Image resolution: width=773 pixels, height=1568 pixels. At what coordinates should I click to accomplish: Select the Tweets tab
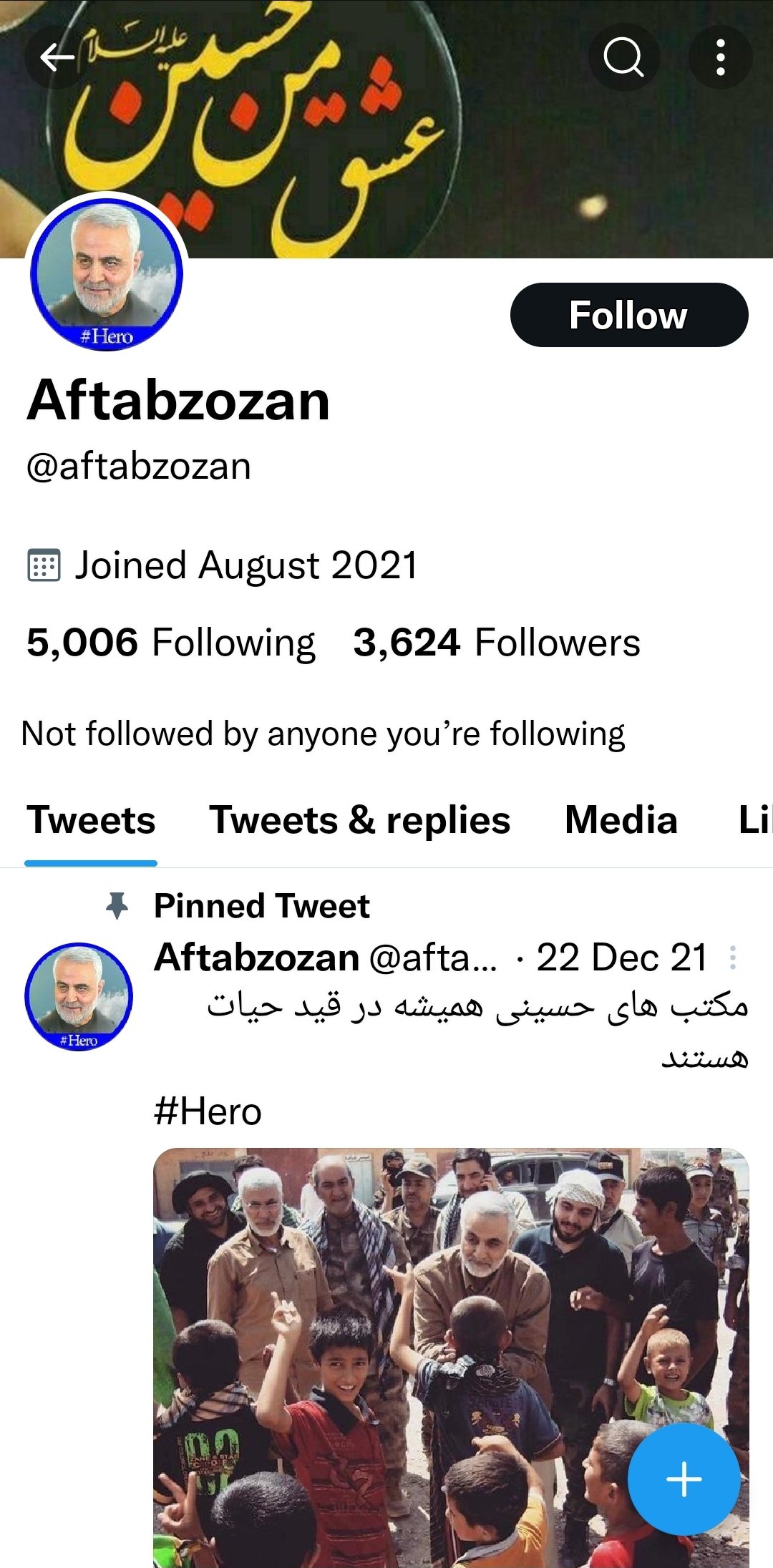pyautogui.click(x=91, y=820)
